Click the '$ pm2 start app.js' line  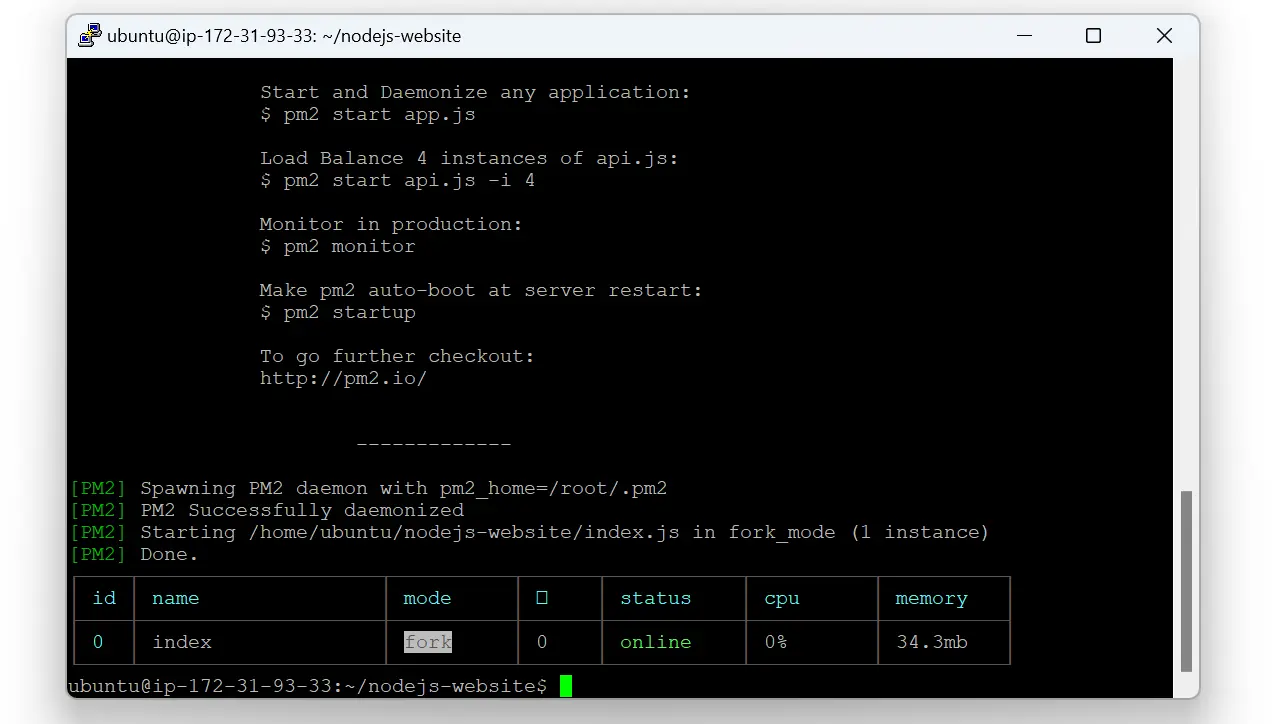(x=368, y=114)
